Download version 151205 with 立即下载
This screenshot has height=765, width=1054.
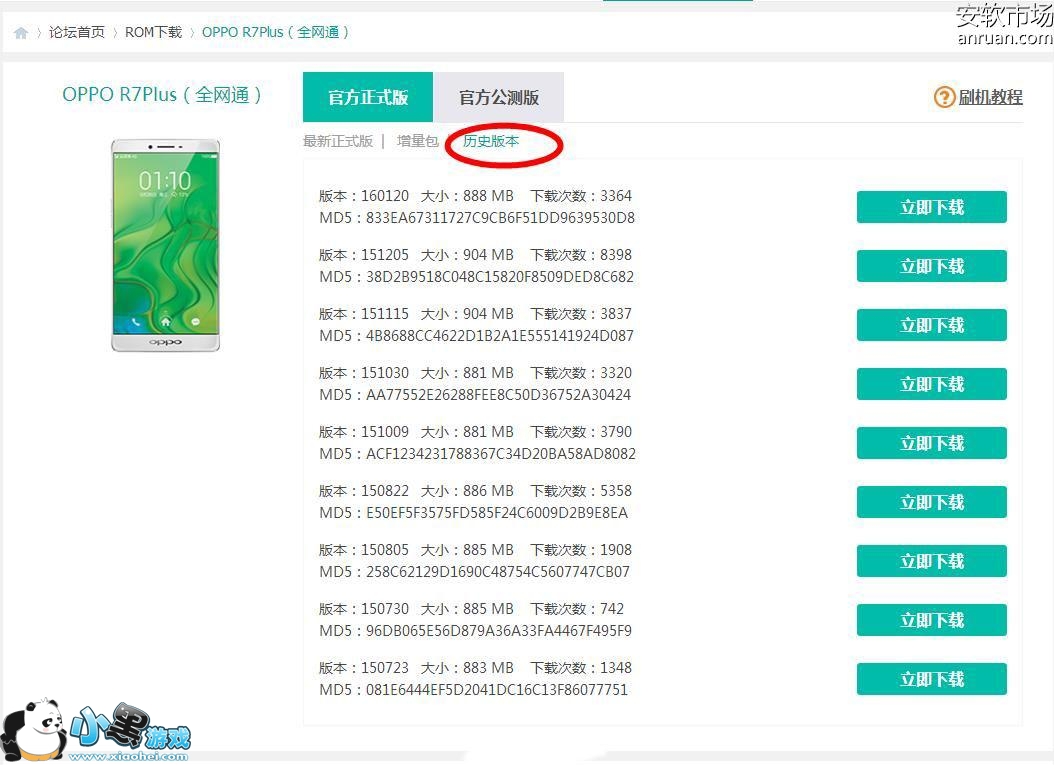pos(932,266)
